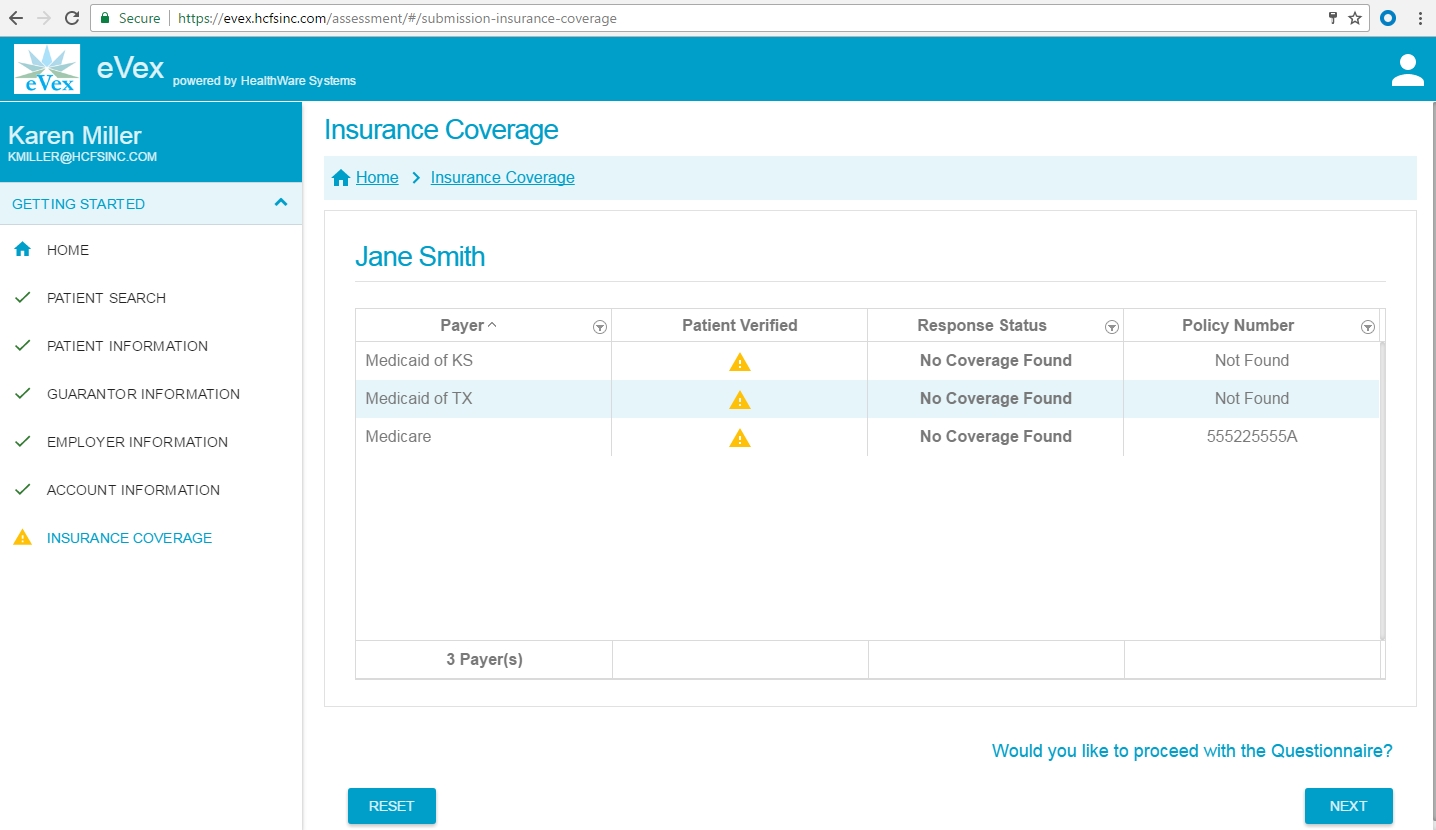Follow the Home breadcrumb link
This screenshot has height=830, width=1436.
[x=377, y=178]
